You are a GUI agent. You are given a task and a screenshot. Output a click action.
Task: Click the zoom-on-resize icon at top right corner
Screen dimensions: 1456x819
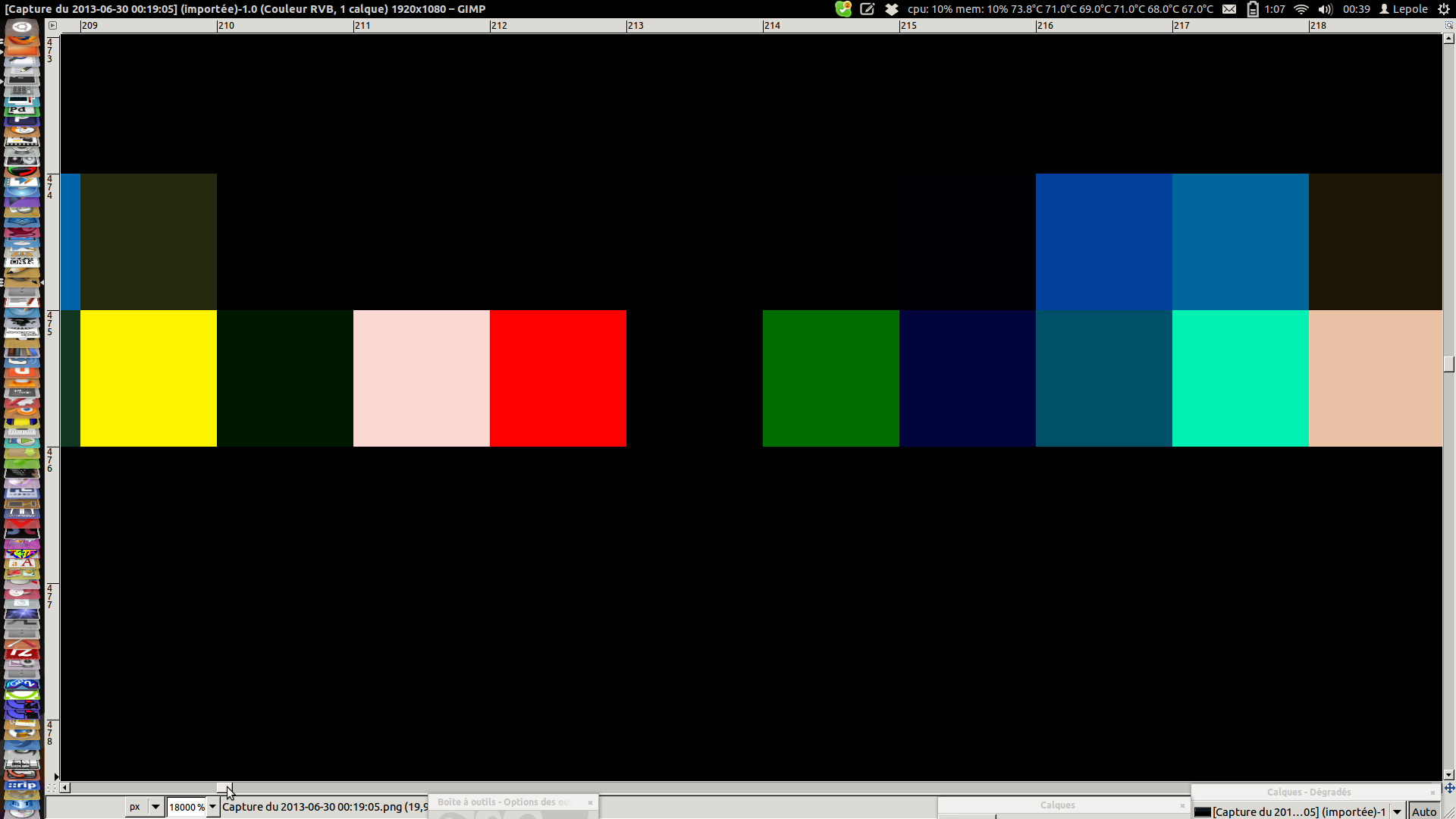point(1448,25)
